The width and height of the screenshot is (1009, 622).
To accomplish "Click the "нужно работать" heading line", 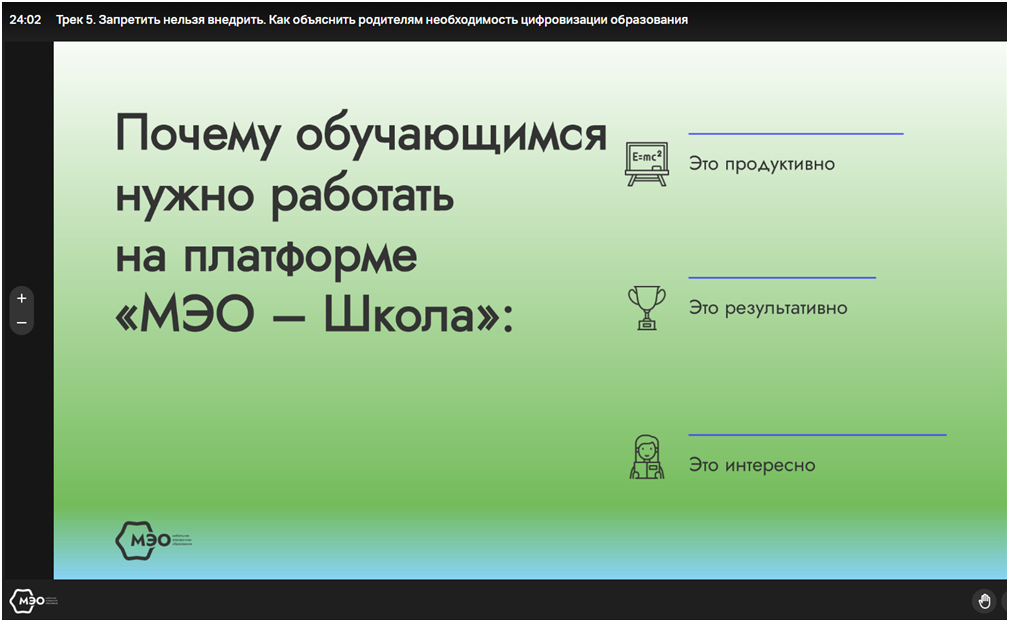I will point(285,196).
